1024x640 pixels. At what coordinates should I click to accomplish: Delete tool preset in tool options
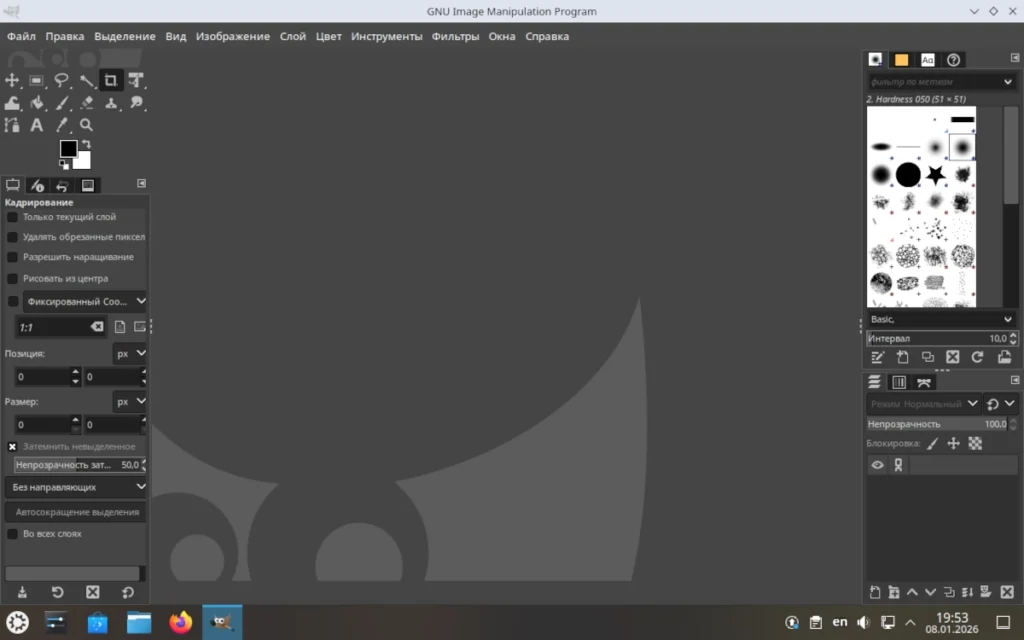[93, 592]
